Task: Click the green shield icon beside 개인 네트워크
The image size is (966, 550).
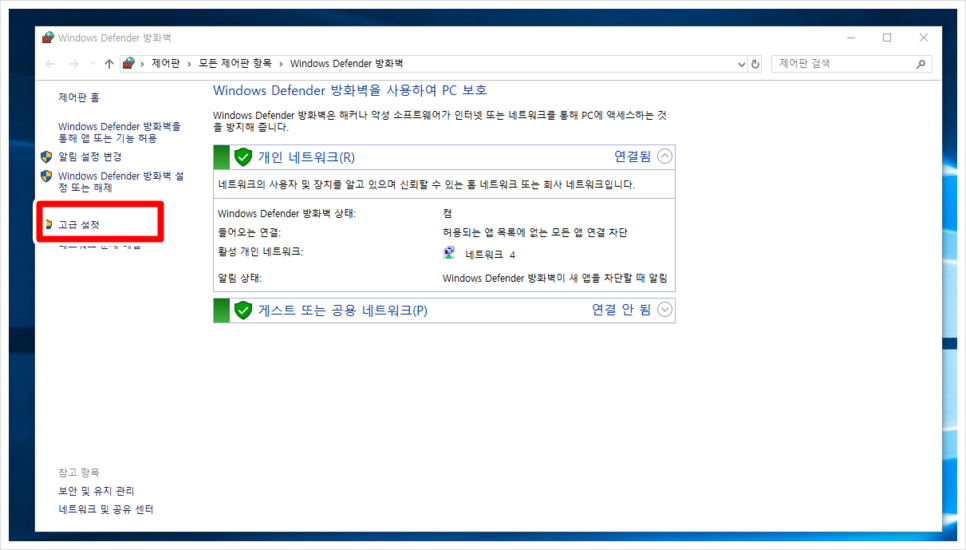Action: click(x=243, y=157)
